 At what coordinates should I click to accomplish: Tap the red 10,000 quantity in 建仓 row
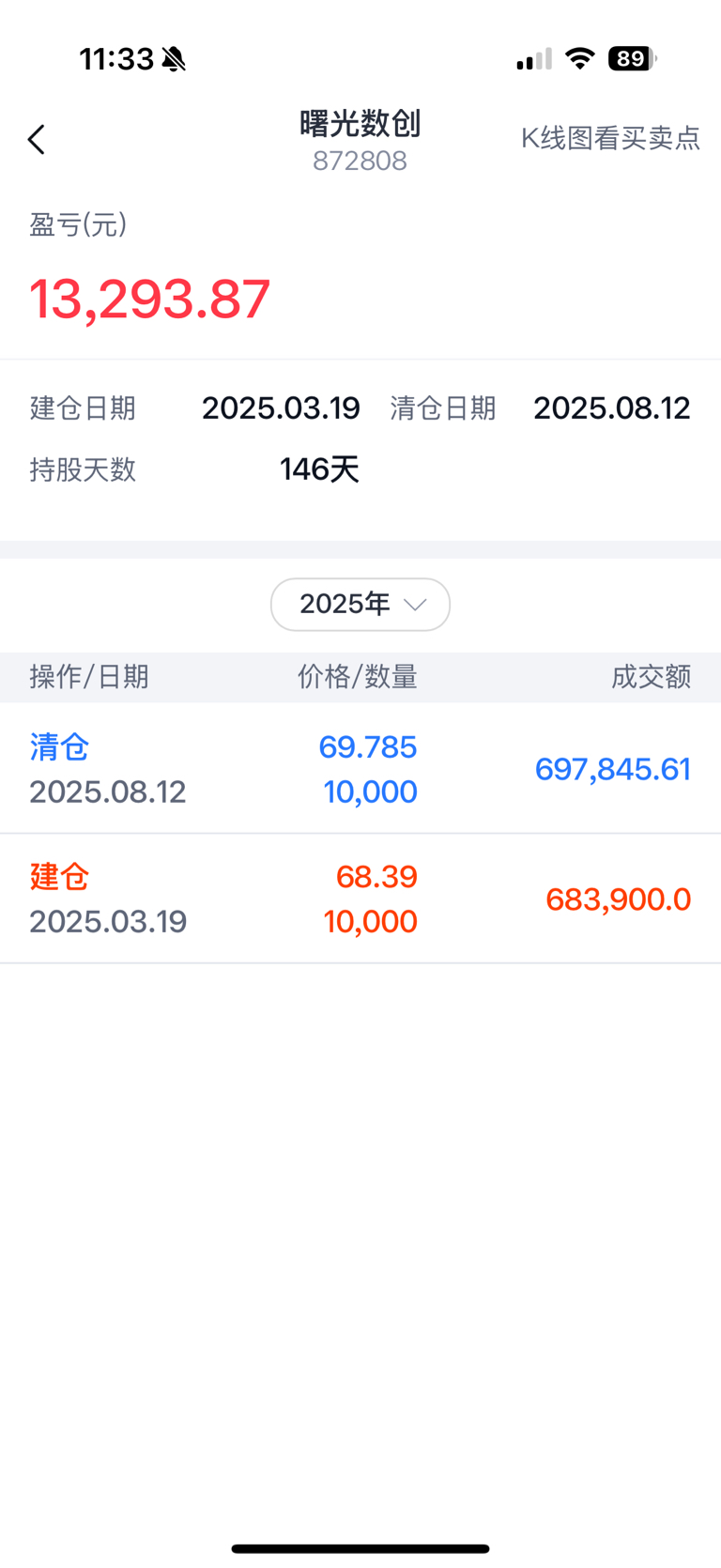pos(371,922)
